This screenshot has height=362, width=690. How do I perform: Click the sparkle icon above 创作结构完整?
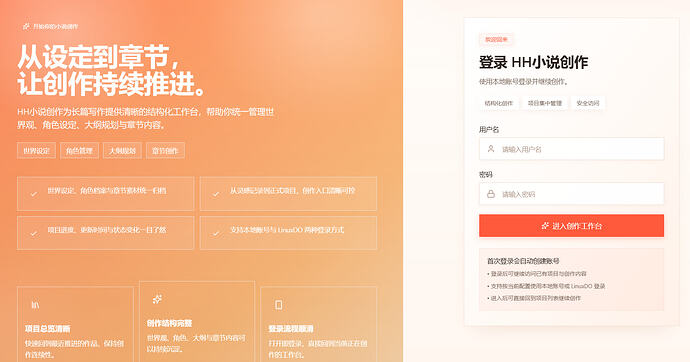tap(157, 299)
